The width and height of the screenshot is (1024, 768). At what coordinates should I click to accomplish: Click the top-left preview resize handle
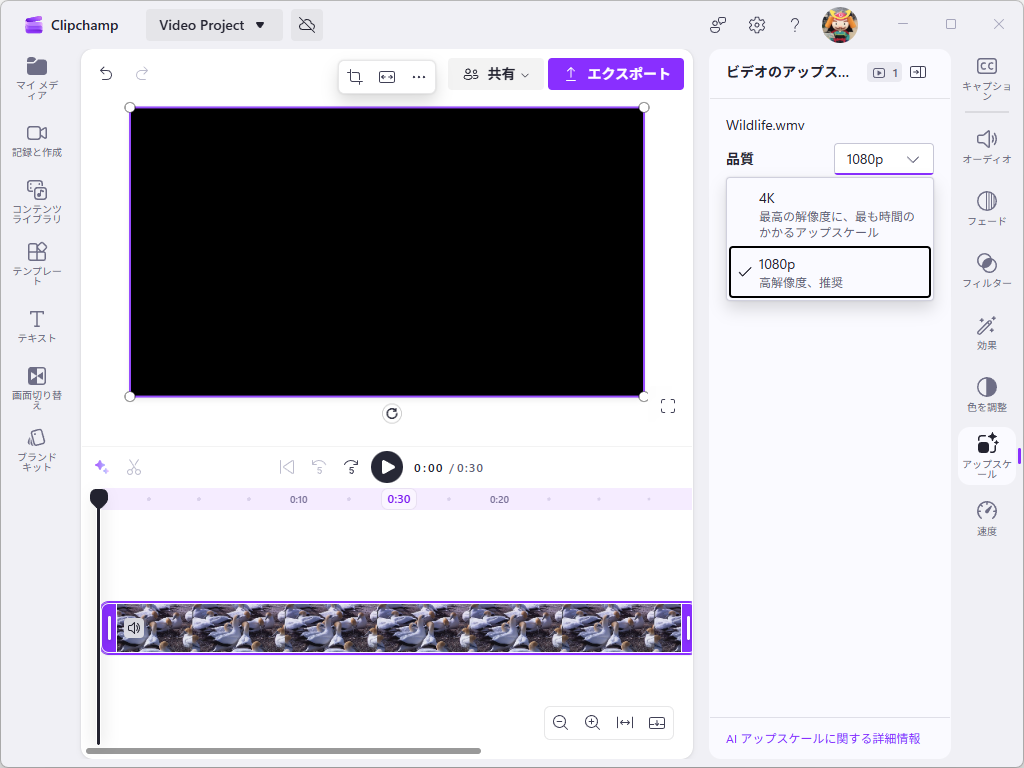point(130,108)
